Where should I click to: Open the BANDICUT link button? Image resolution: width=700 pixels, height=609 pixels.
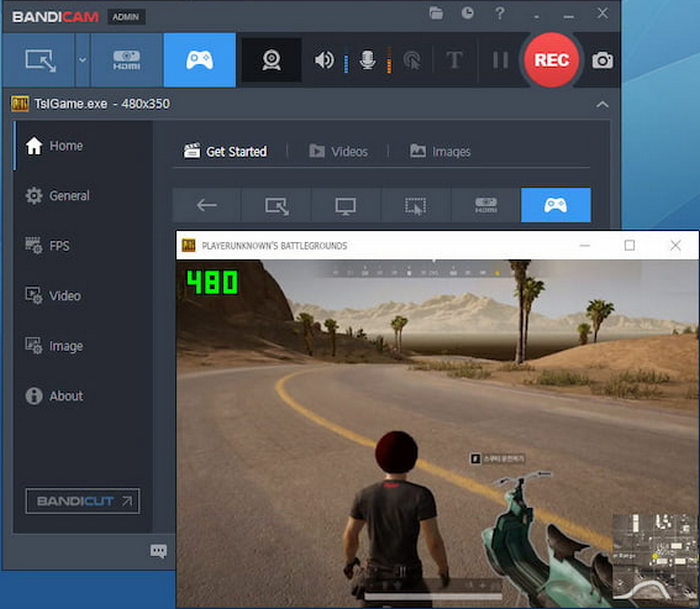pos(83,501)
